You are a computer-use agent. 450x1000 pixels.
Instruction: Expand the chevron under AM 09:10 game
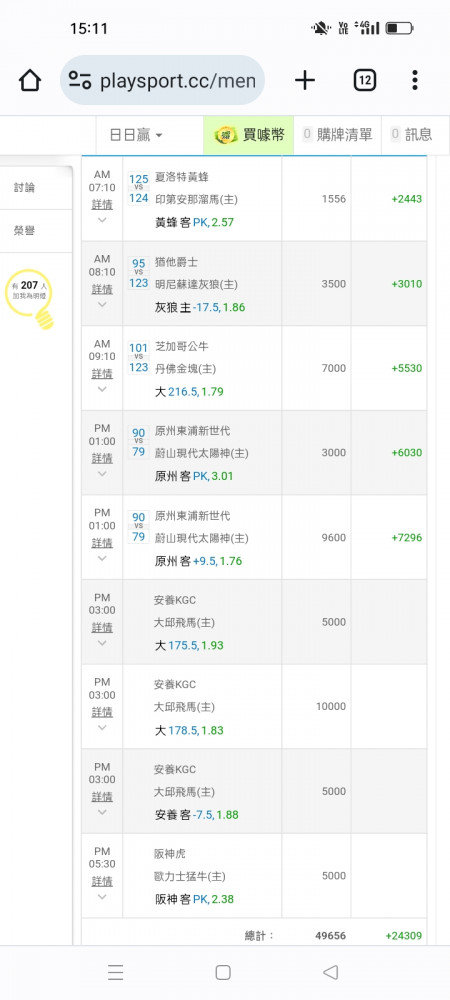(x=102, y=389)
